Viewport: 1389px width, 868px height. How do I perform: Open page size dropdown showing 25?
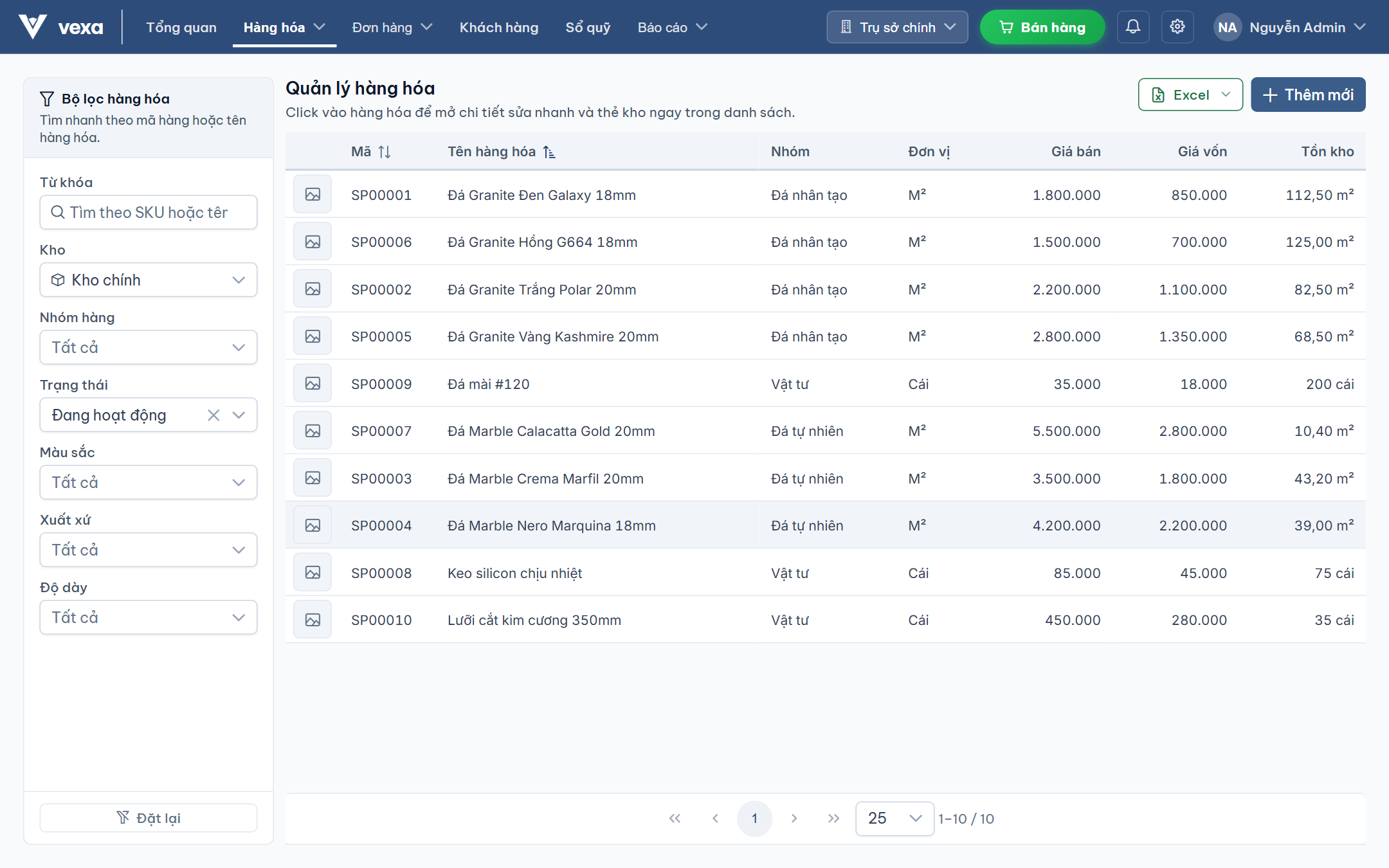click(894, 818)
